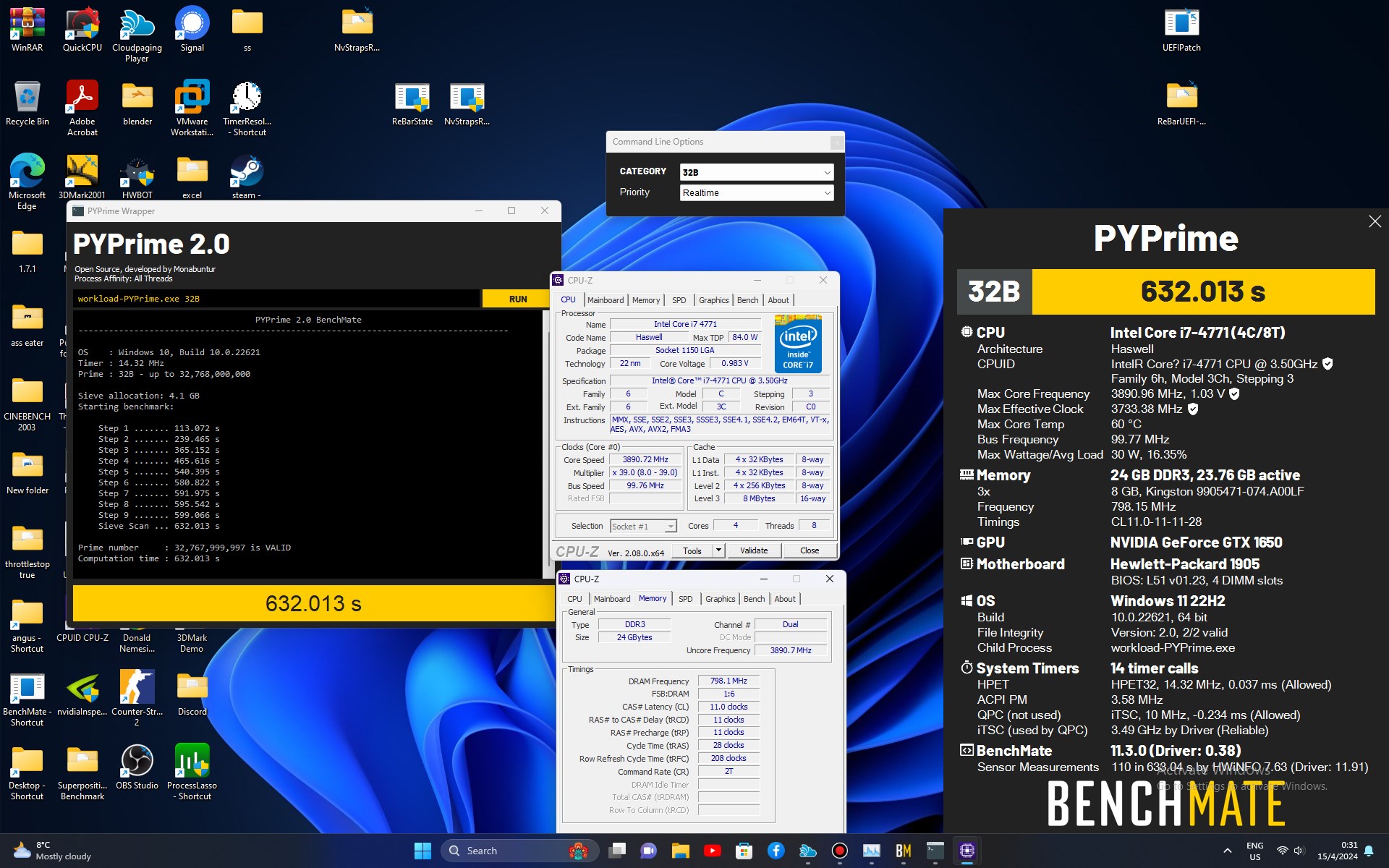Open notification bell in system tray
The image size is (1389, 868).
coord(1369,851)
